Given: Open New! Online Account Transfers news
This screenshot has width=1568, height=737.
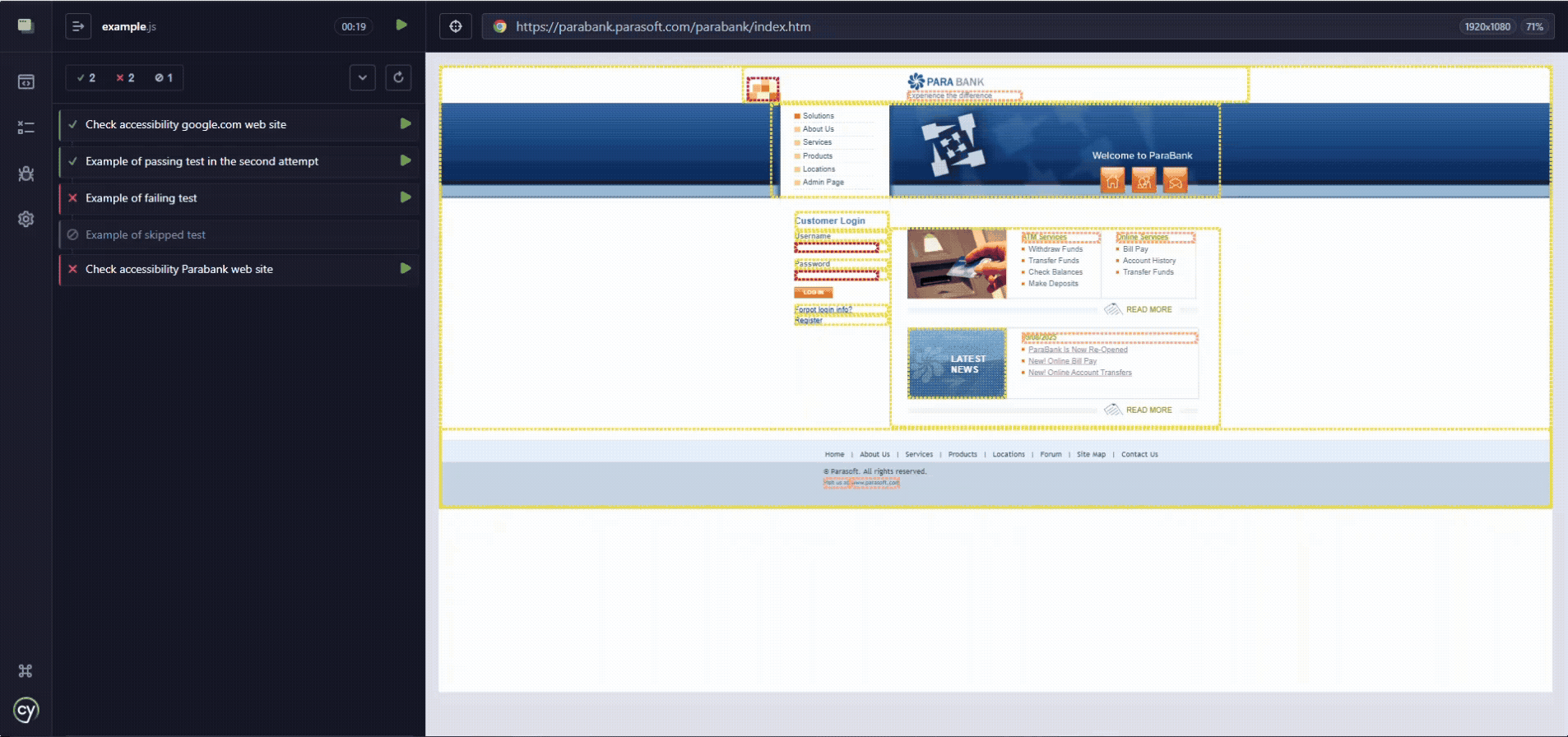Looking at the screenshot, I should point(1079,373).
